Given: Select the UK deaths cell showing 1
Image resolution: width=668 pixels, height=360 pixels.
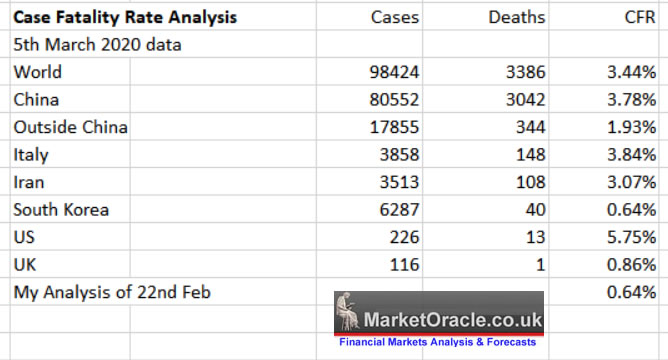Looking at the screenshot, I should coord(486,265).
